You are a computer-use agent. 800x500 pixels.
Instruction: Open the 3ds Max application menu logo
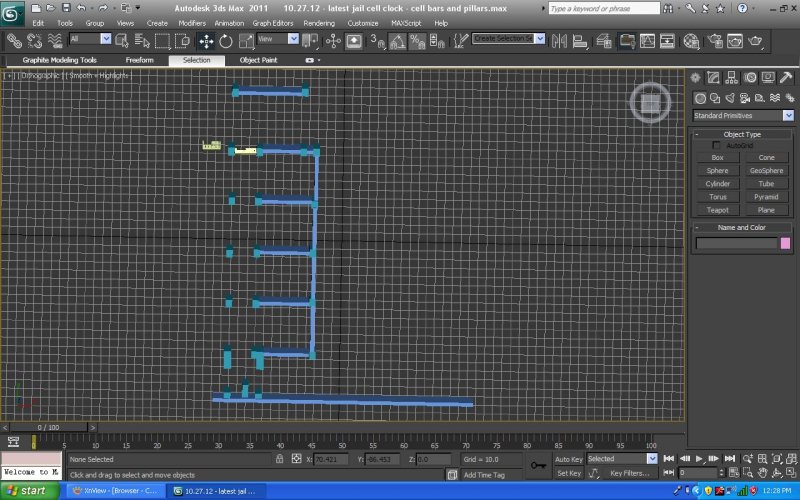[x=11, y=13]
